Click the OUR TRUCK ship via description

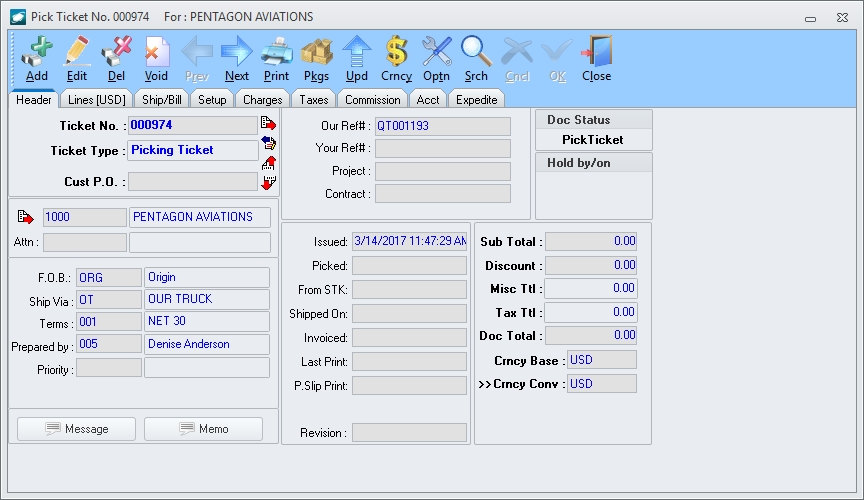207,299
